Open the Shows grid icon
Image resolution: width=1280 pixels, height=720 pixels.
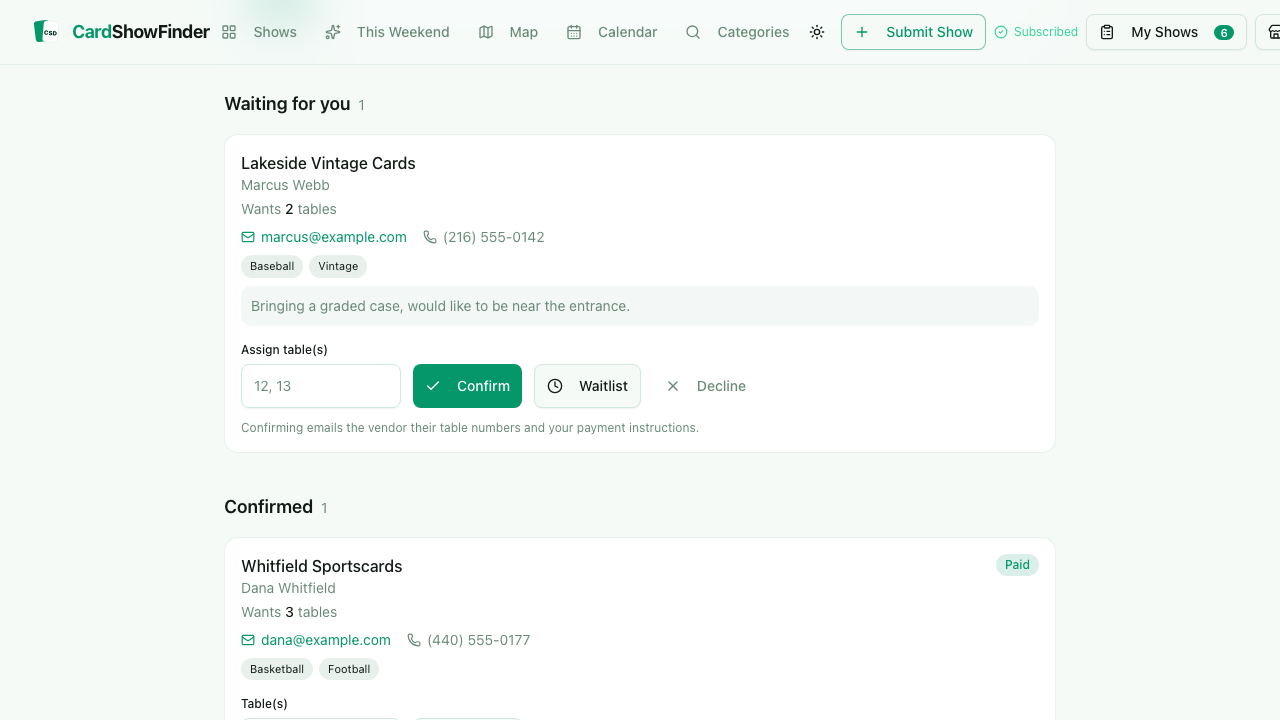tap(229, 32)
